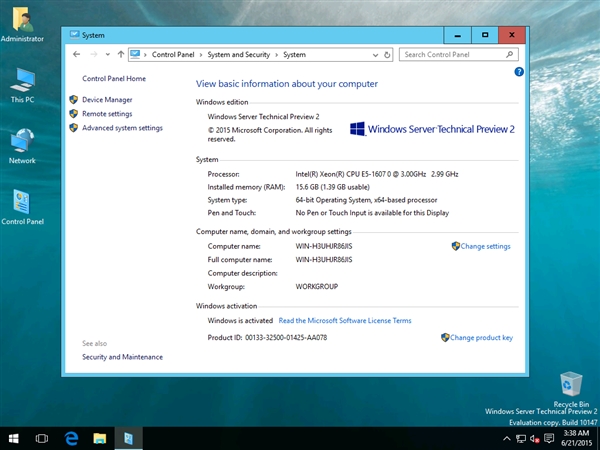Open Device Manager from the sidebar
The width and height of the screenshot is (600, 450).
point(107,100)
